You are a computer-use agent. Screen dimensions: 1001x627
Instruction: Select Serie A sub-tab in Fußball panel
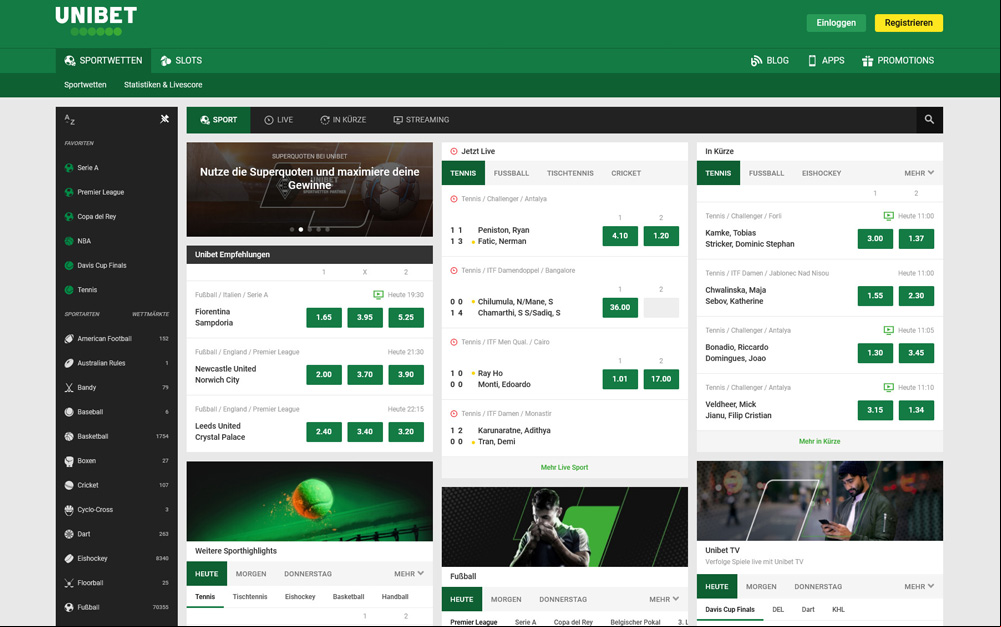525,622
